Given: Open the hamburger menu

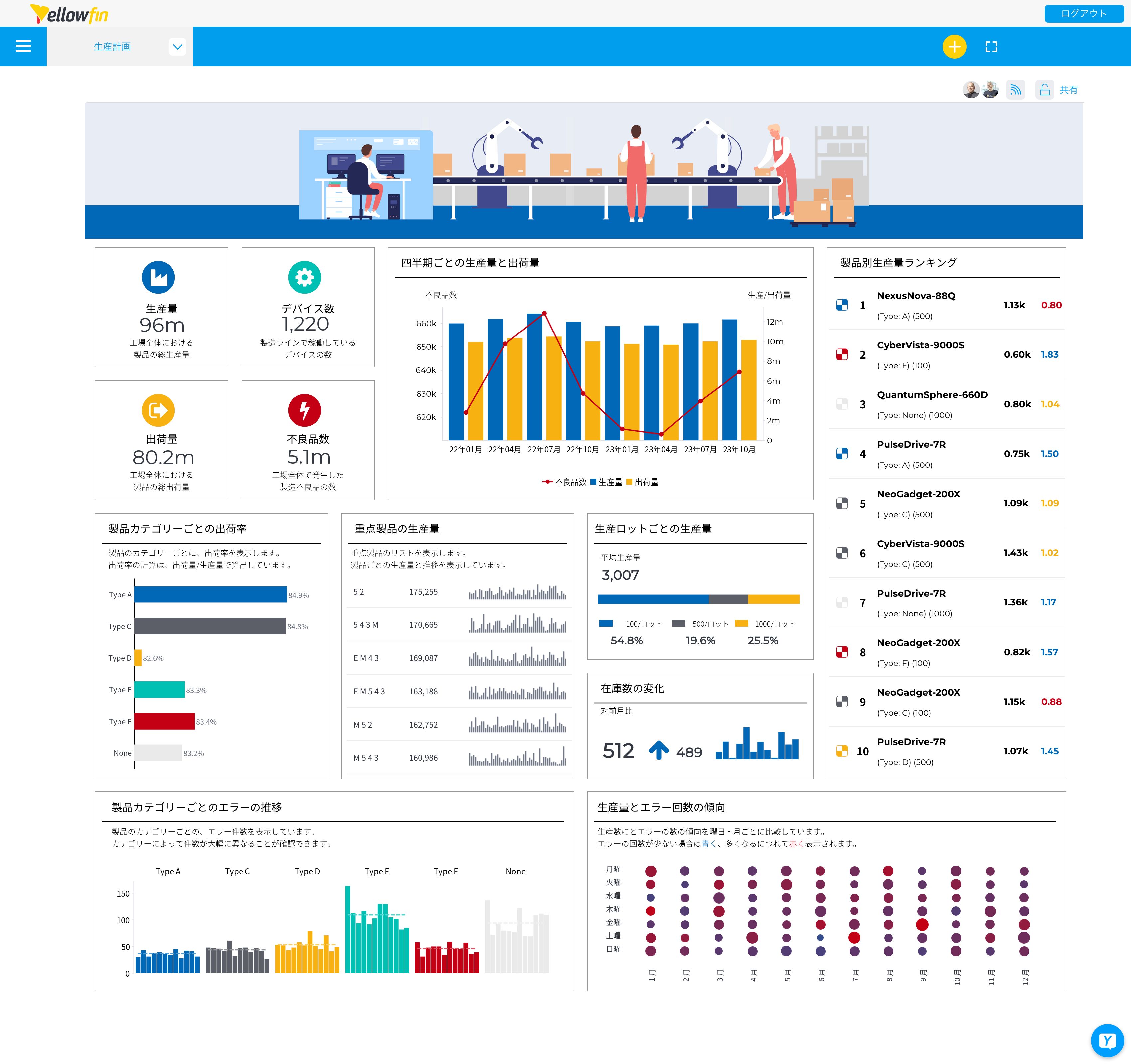Looking at the screenshot, I should pos(23,46).
